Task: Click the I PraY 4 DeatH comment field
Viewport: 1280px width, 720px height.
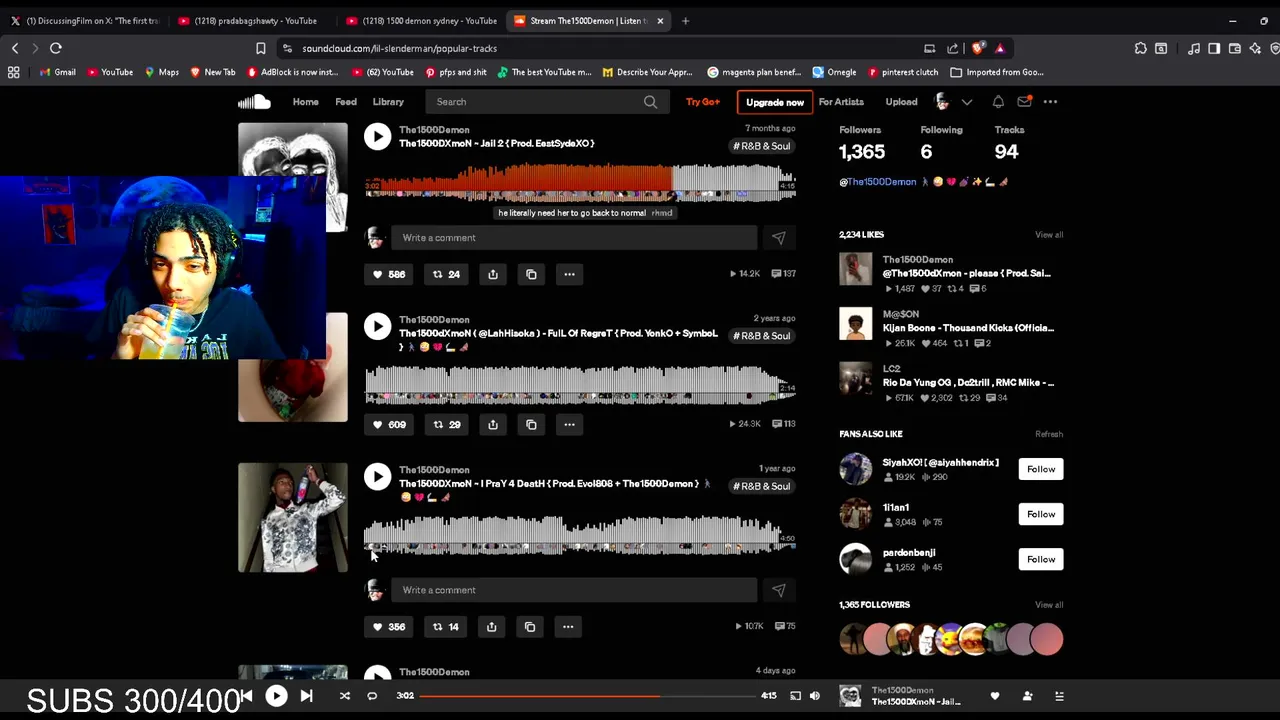Action: [575, 590]
